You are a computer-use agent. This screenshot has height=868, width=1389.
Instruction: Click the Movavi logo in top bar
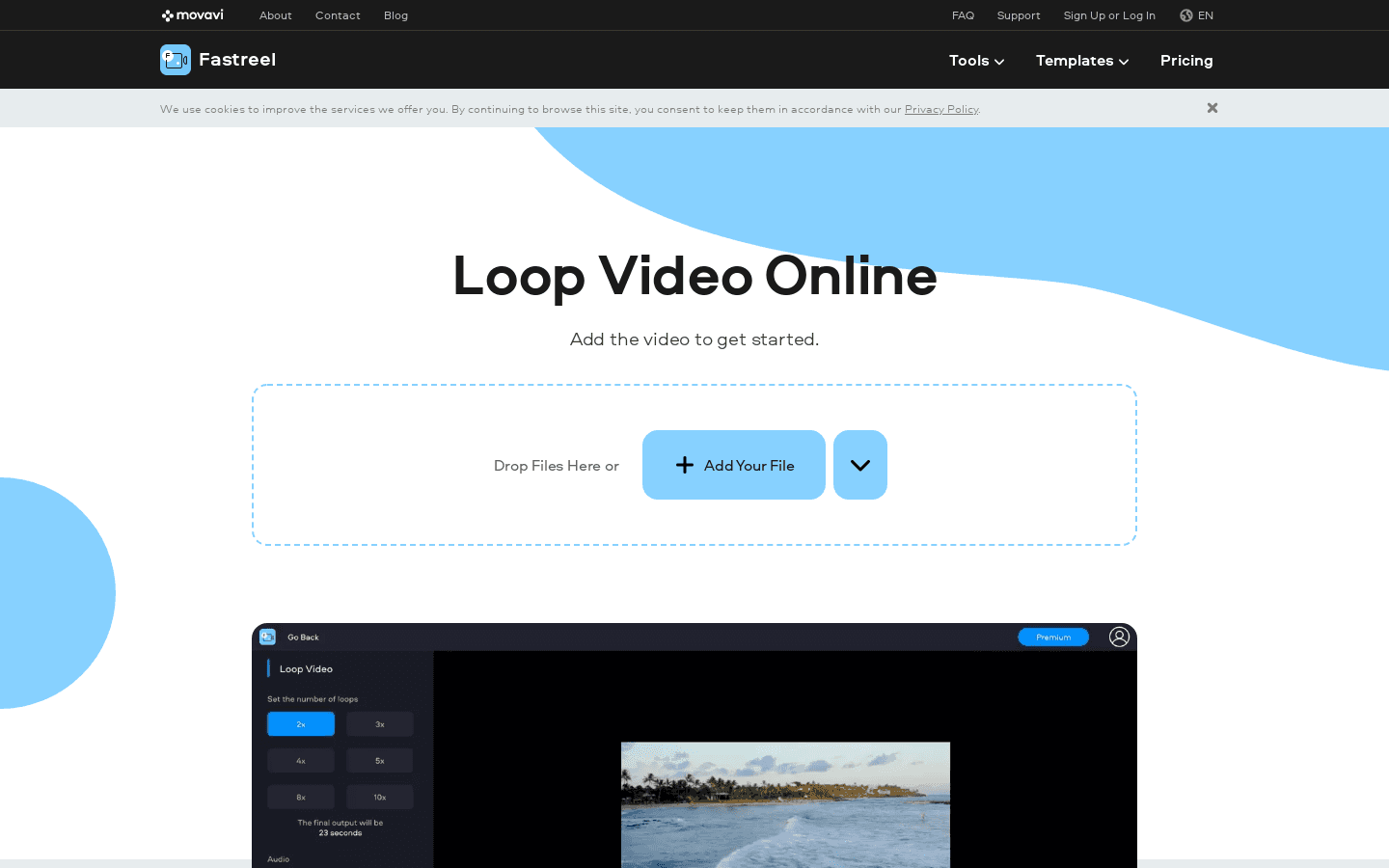tap(193, 15)
